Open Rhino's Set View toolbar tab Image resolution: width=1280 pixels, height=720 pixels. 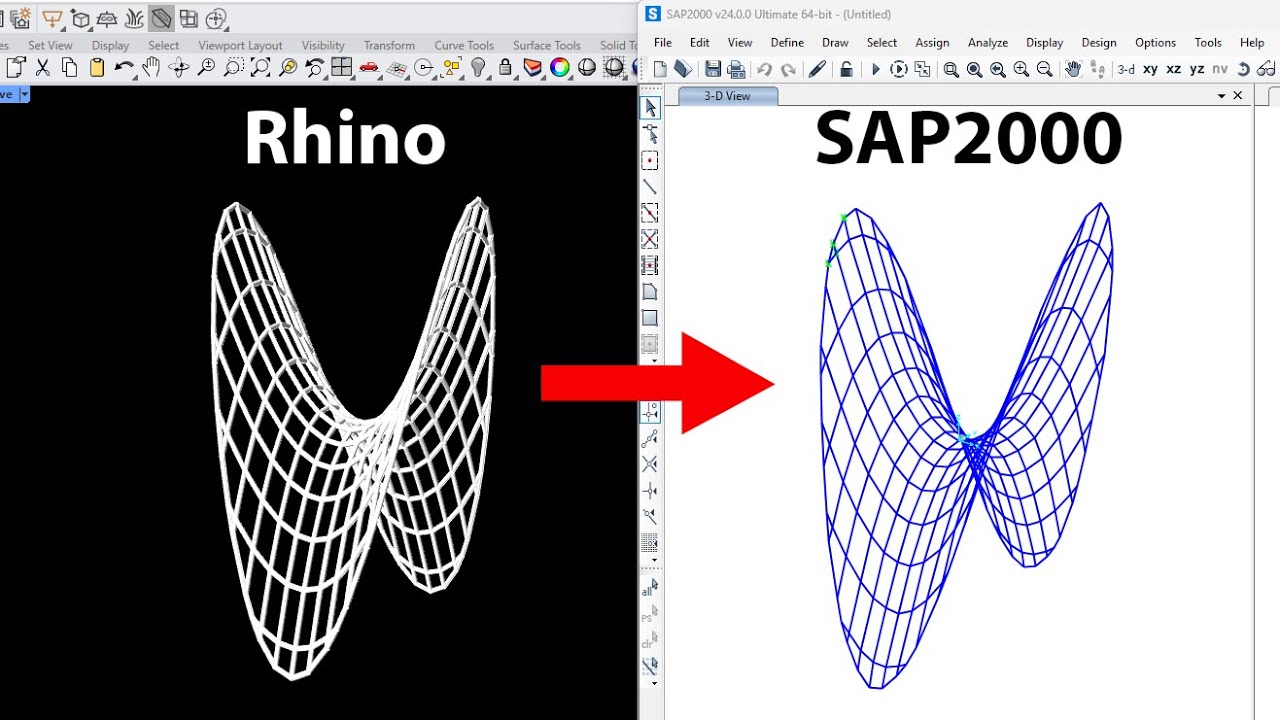[x=50, y=46]
